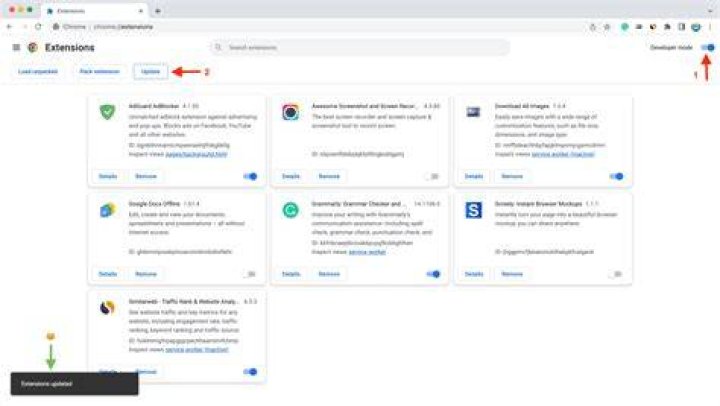Open the side panel icon in toolbar
The height and width of the screenshot is (406, 720).
[681, 27]
